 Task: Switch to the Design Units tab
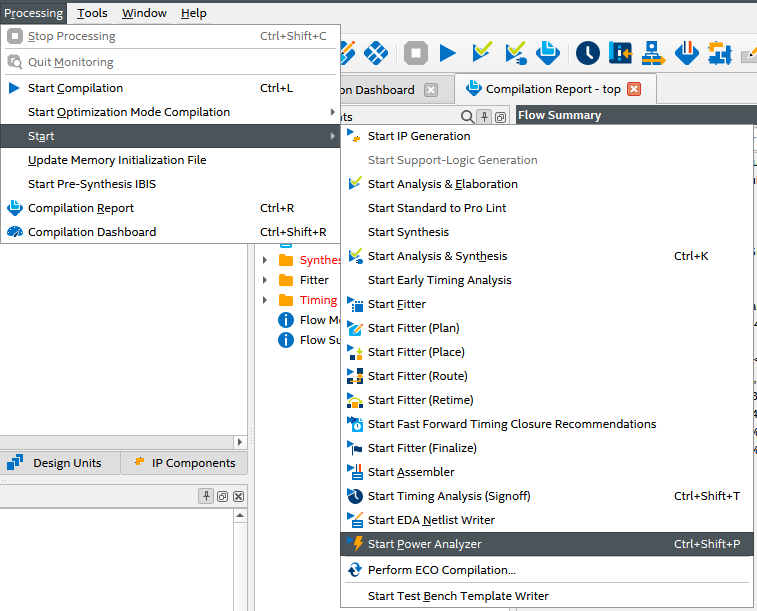click(58, 463)
